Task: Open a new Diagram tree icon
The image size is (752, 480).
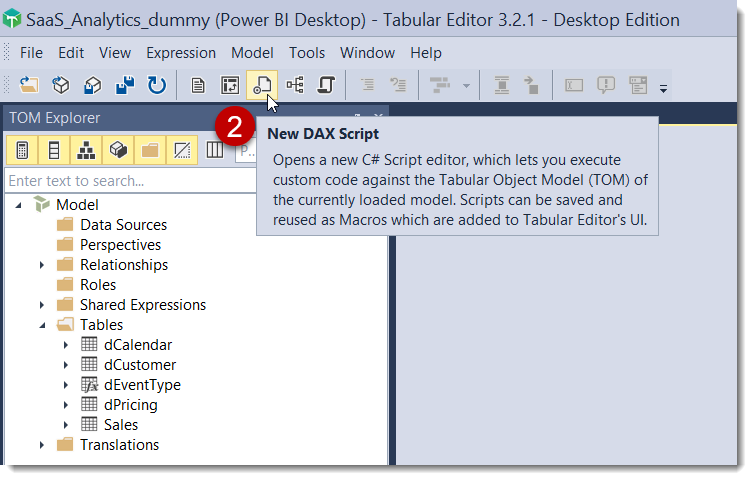Action: (294, 85)
